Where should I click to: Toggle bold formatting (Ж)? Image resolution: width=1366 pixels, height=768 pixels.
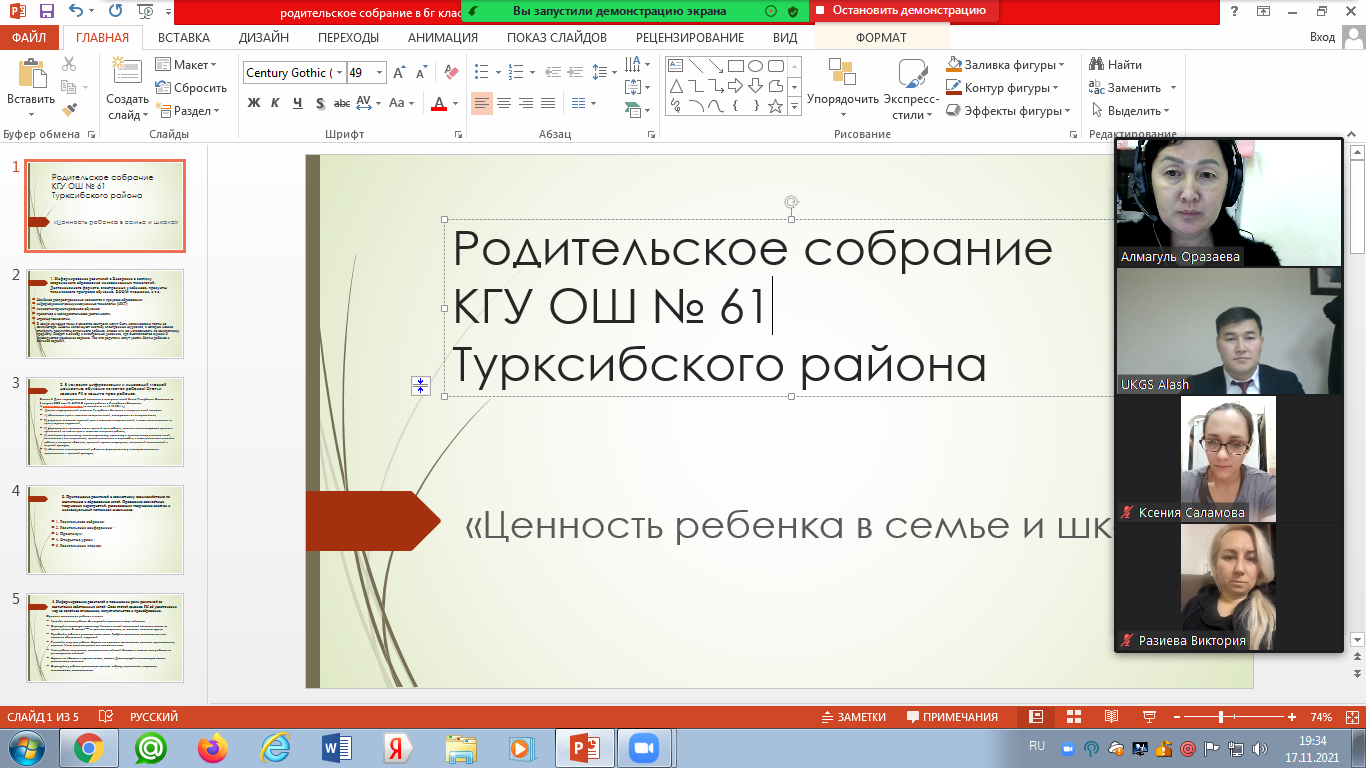pos(254,103)
